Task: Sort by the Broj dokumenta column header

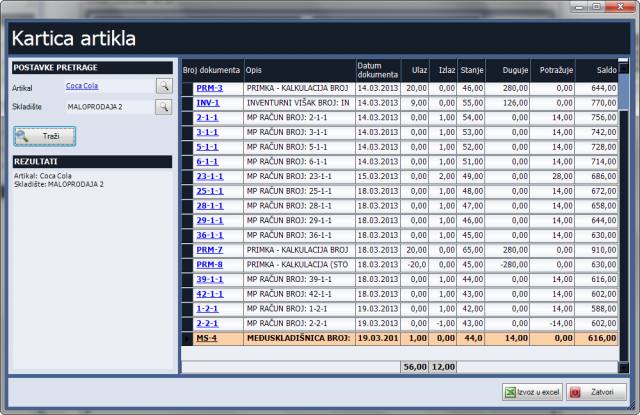Action: (211, 70)
